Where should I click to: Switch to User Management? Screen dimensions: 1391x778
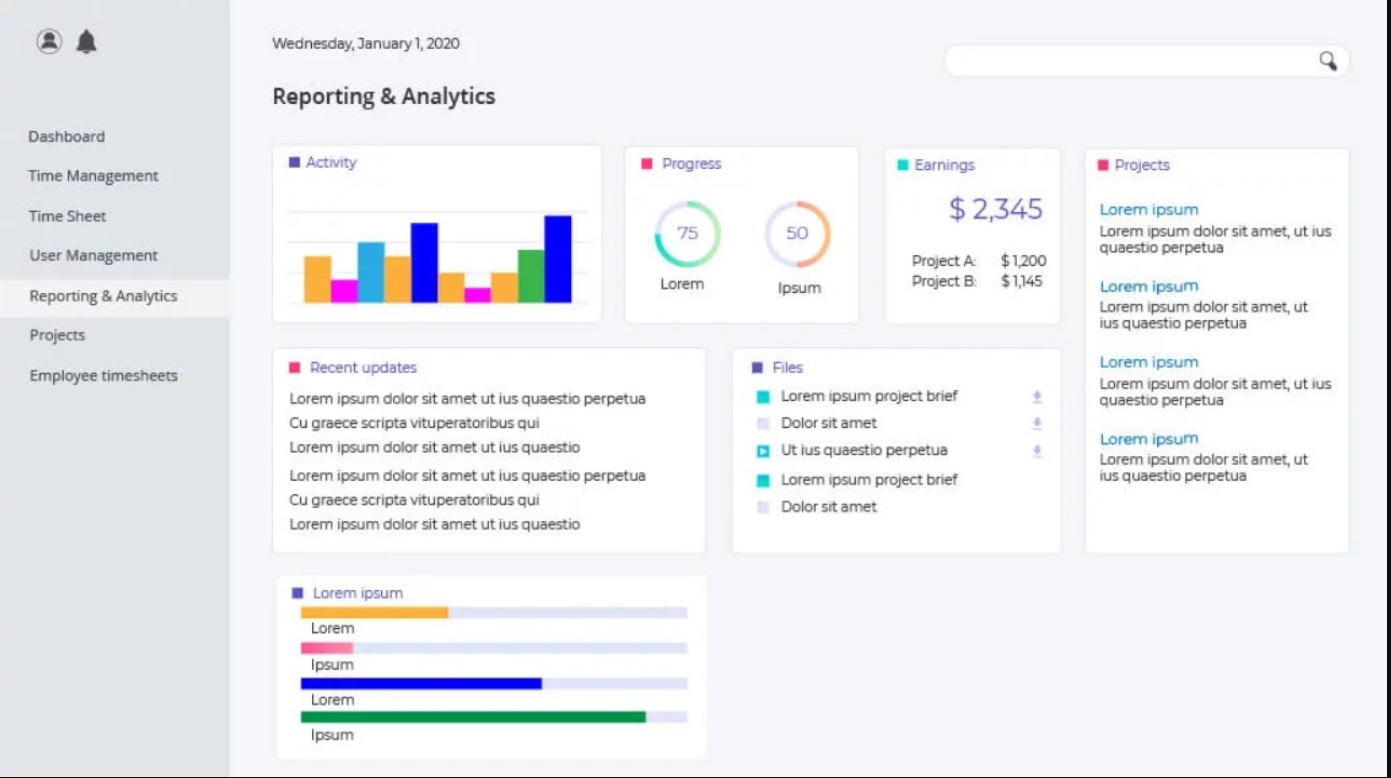pyautogui.click(x=92, y=255)
